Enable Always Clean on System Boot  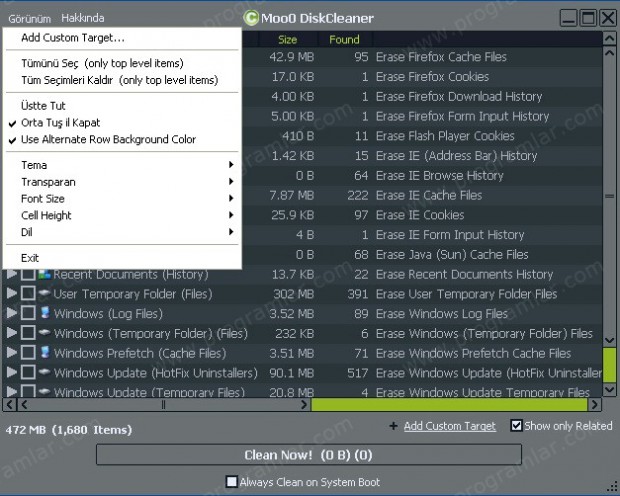click(x=231, y=482)
